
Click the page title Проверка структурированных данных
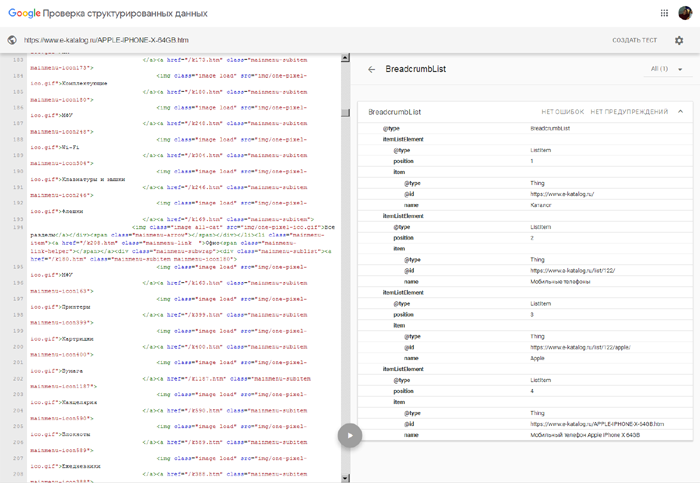pyautogui.click(x=125, y=13)
